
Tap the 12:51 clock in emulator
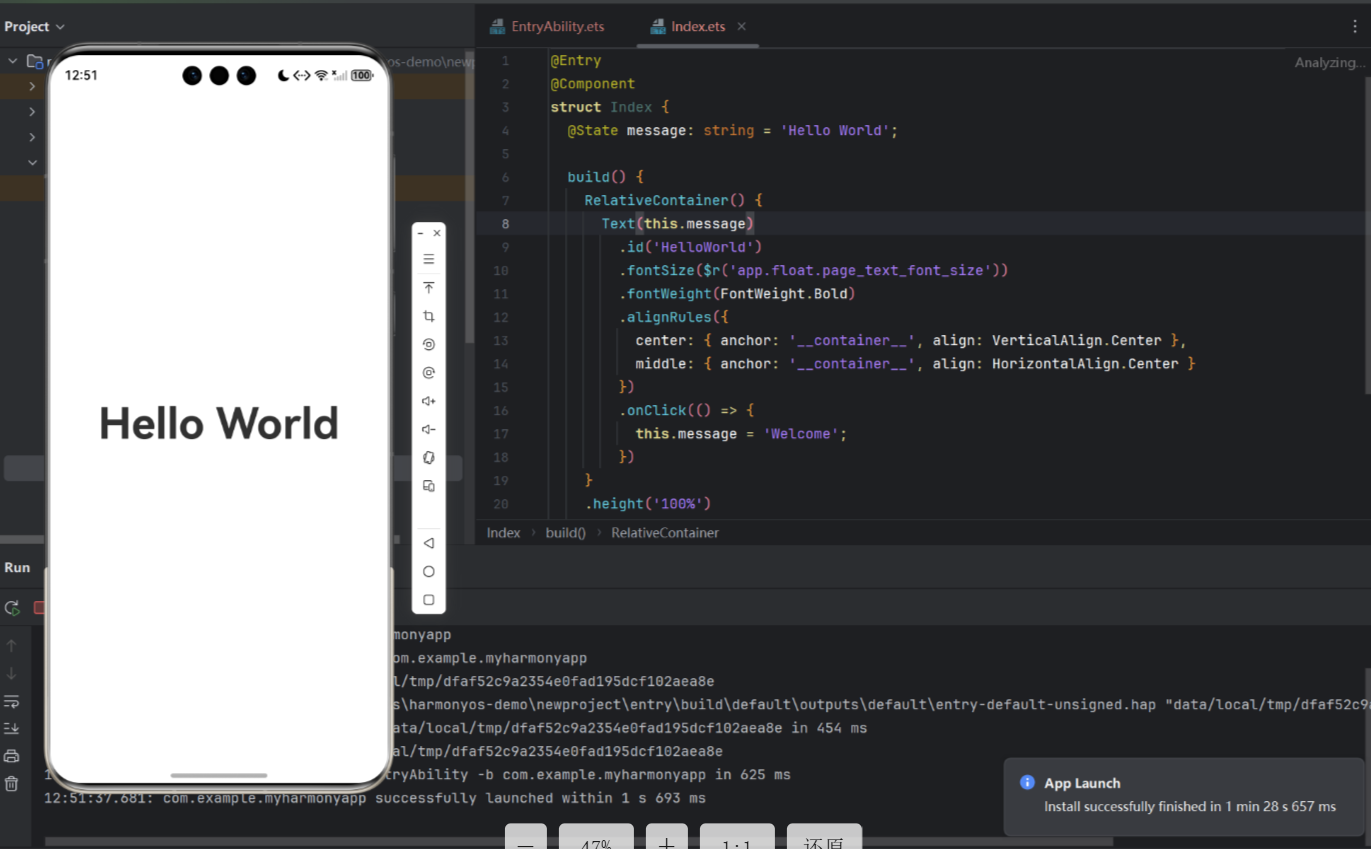point(81,75)
